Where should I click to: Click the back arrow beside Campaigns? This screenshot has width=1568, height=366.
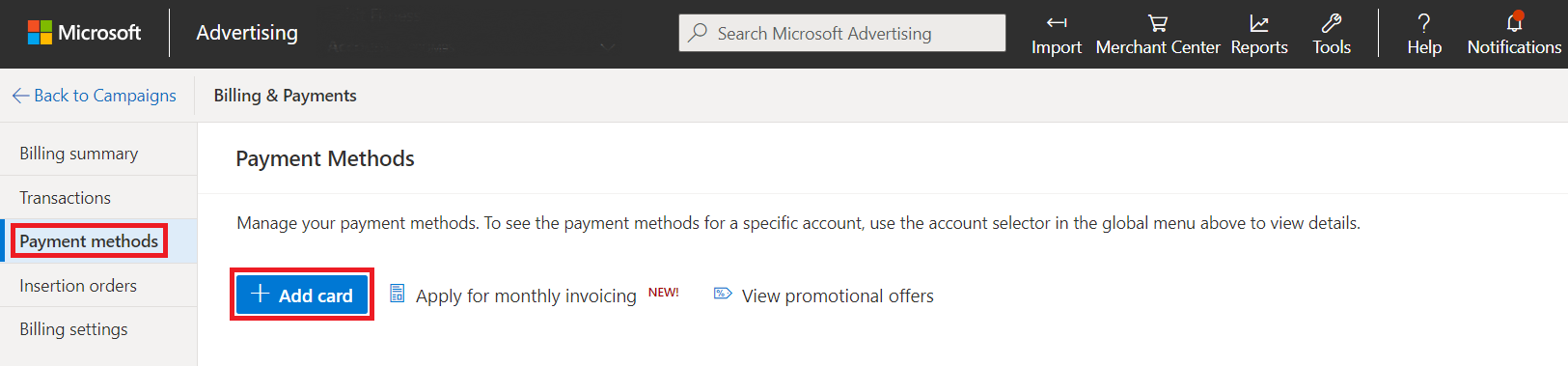(20, 96)
